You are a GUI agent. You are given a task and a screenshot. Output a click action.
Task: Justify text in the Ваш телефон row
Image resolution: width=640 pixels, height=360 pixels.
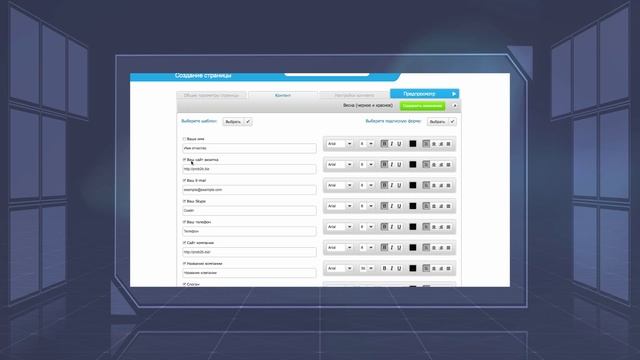pyautogui.click(x=449, y=227)
